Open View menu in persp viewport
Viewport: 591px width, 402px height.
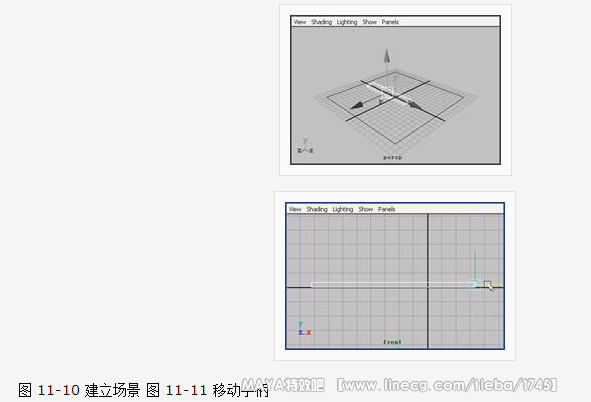[x=300, y=22]
